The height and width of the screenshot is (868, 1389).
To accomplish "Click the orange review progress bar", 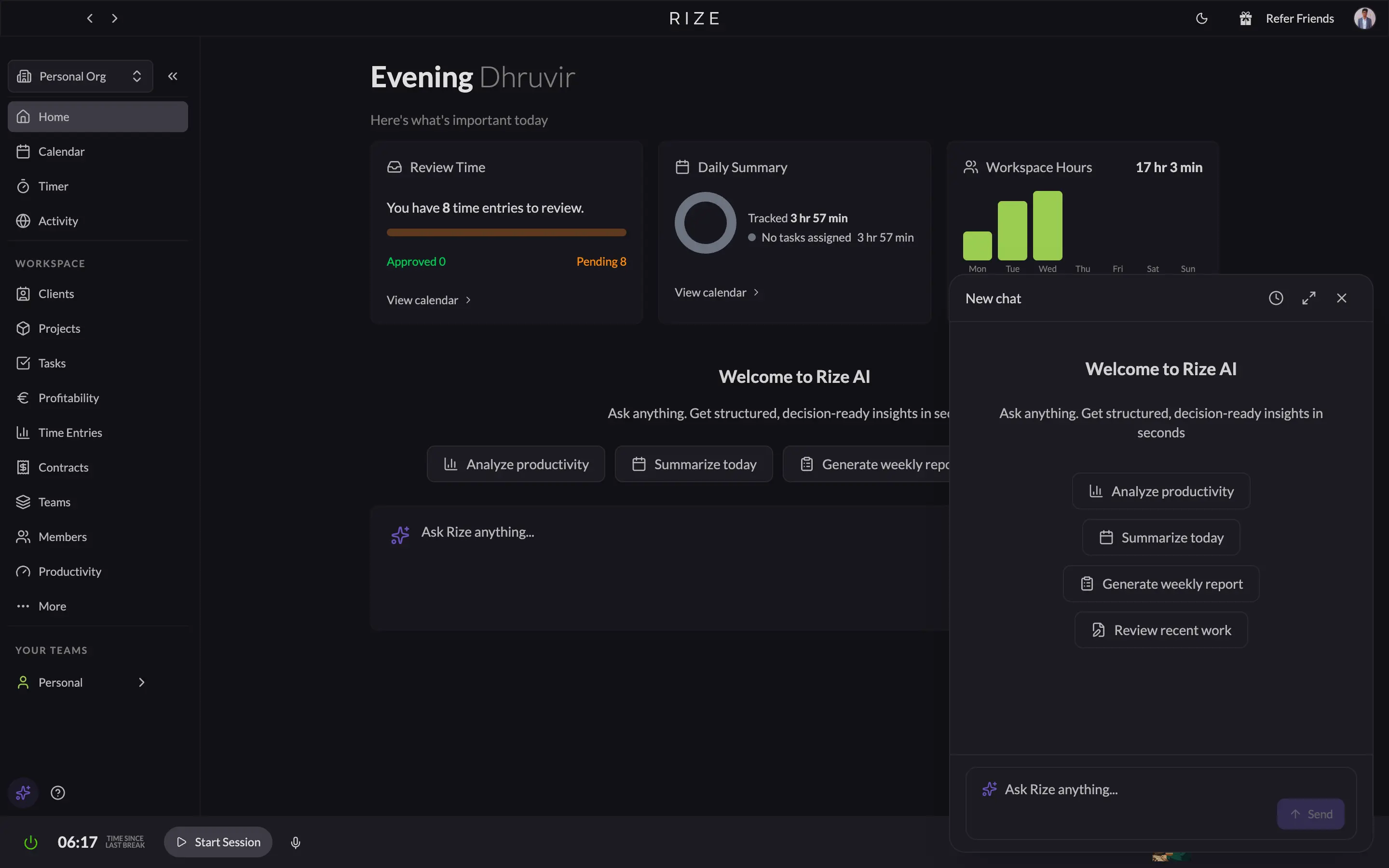I will 506,232.
